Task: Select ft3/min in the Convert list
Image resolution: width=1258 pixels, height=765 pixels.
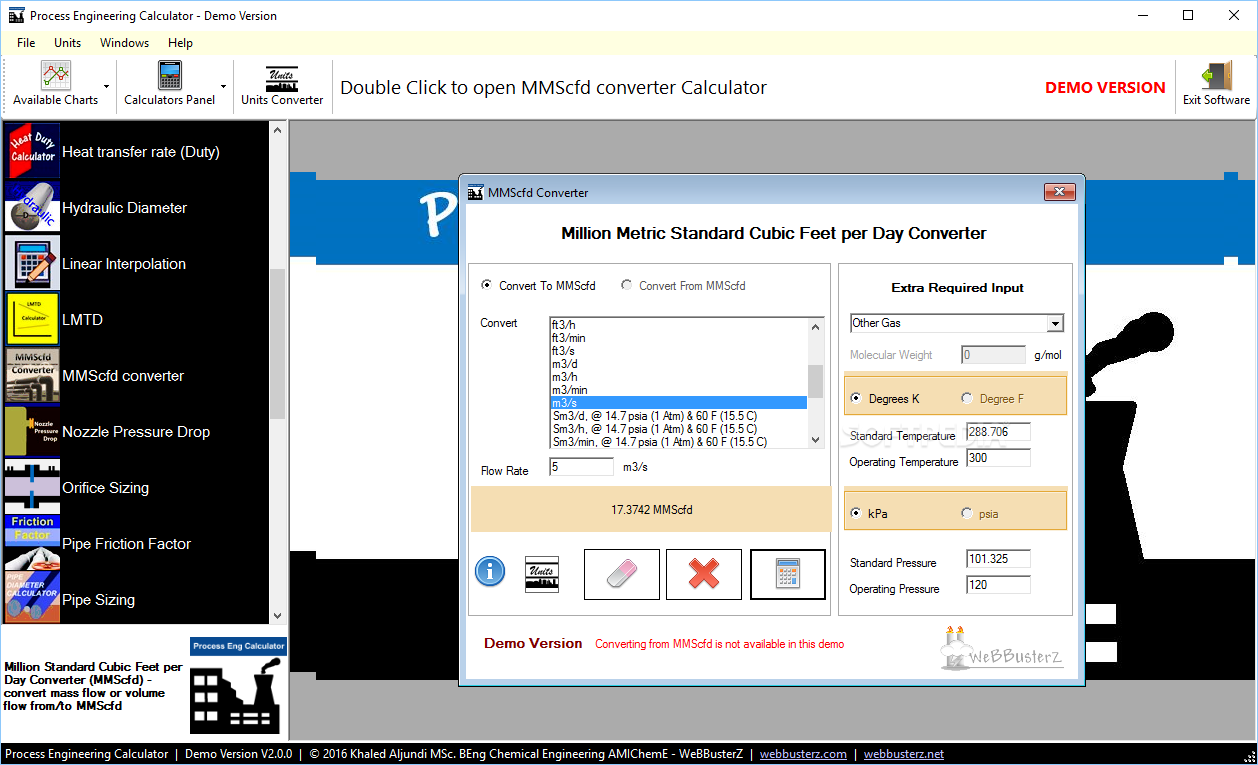Action: pos(679,338)
